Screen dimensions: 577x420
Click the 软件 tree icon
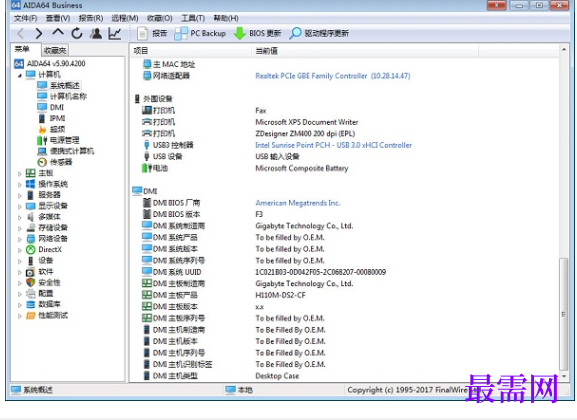tap(31, 272)
